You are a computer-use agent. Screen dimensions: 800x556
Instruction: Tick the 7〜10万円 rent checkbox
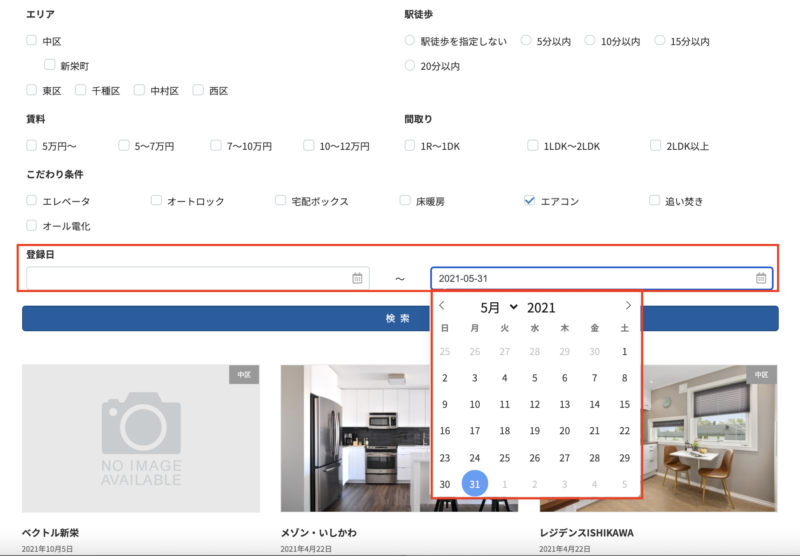click(x=216, y=145)
